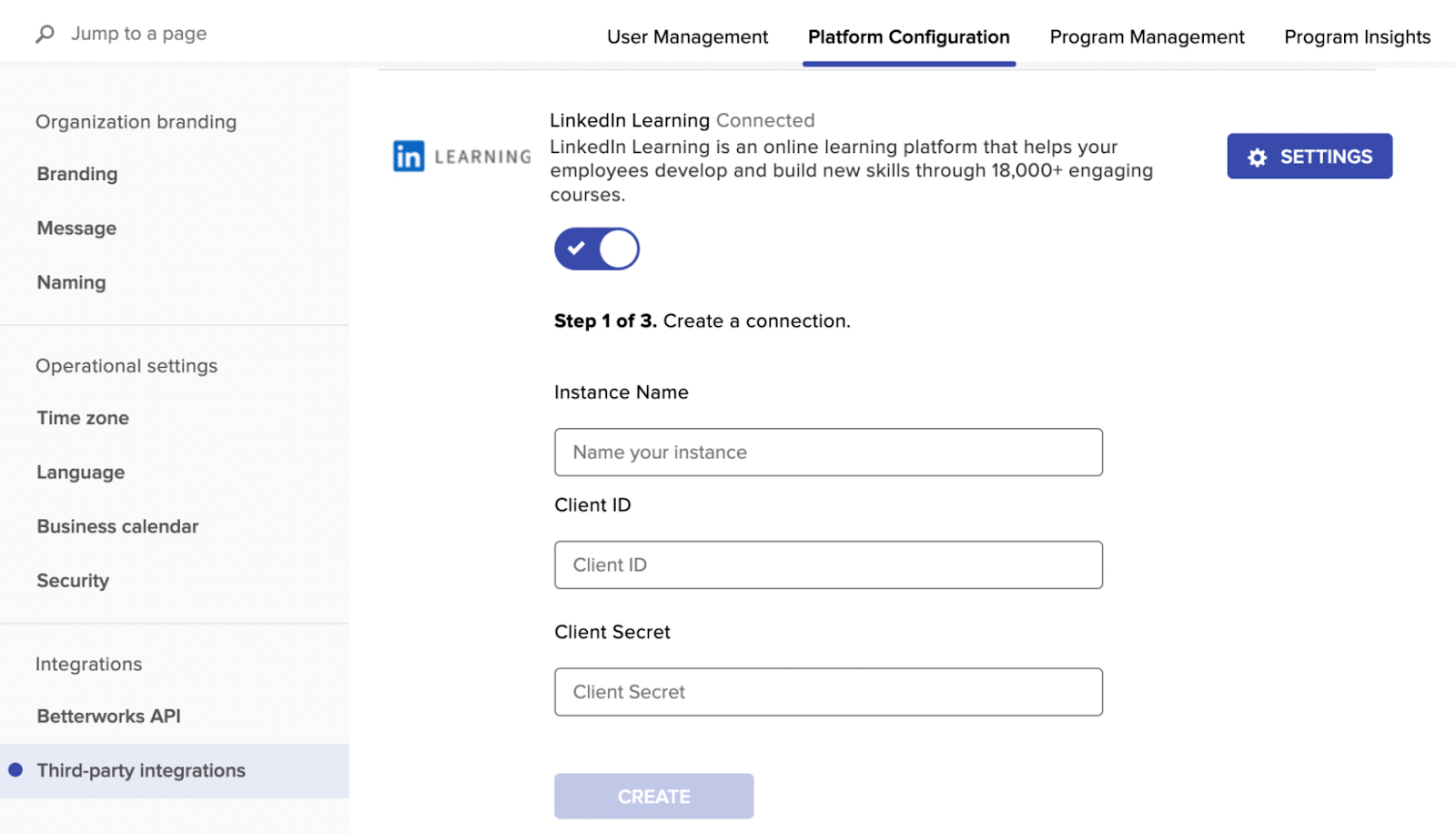Click the Integrations section heading
This screenshot has height=834, width=1456.
88,665
